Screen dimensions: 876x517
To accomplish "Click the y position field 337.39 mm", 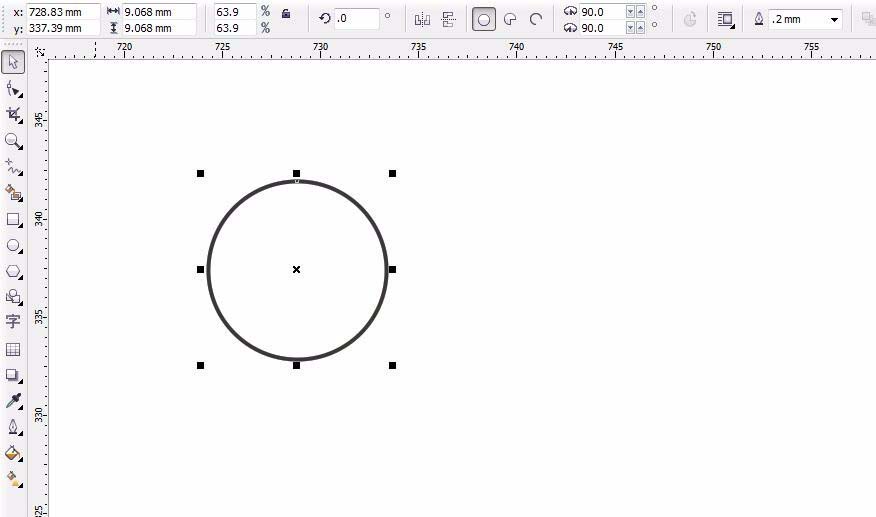I will 63,28.
